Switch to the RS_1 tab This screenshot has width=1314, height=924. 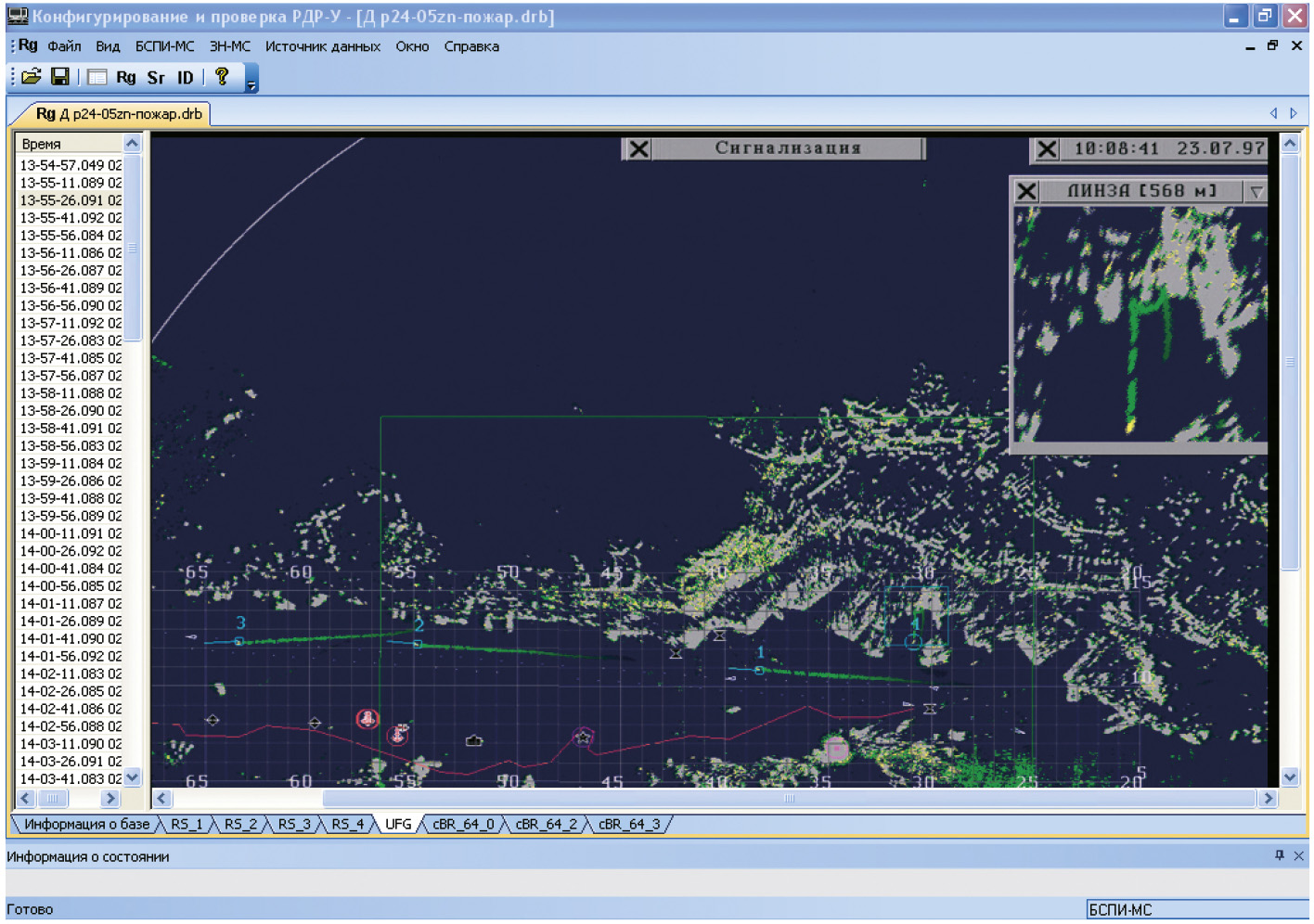pyautogui.click(x=187, y=824)
